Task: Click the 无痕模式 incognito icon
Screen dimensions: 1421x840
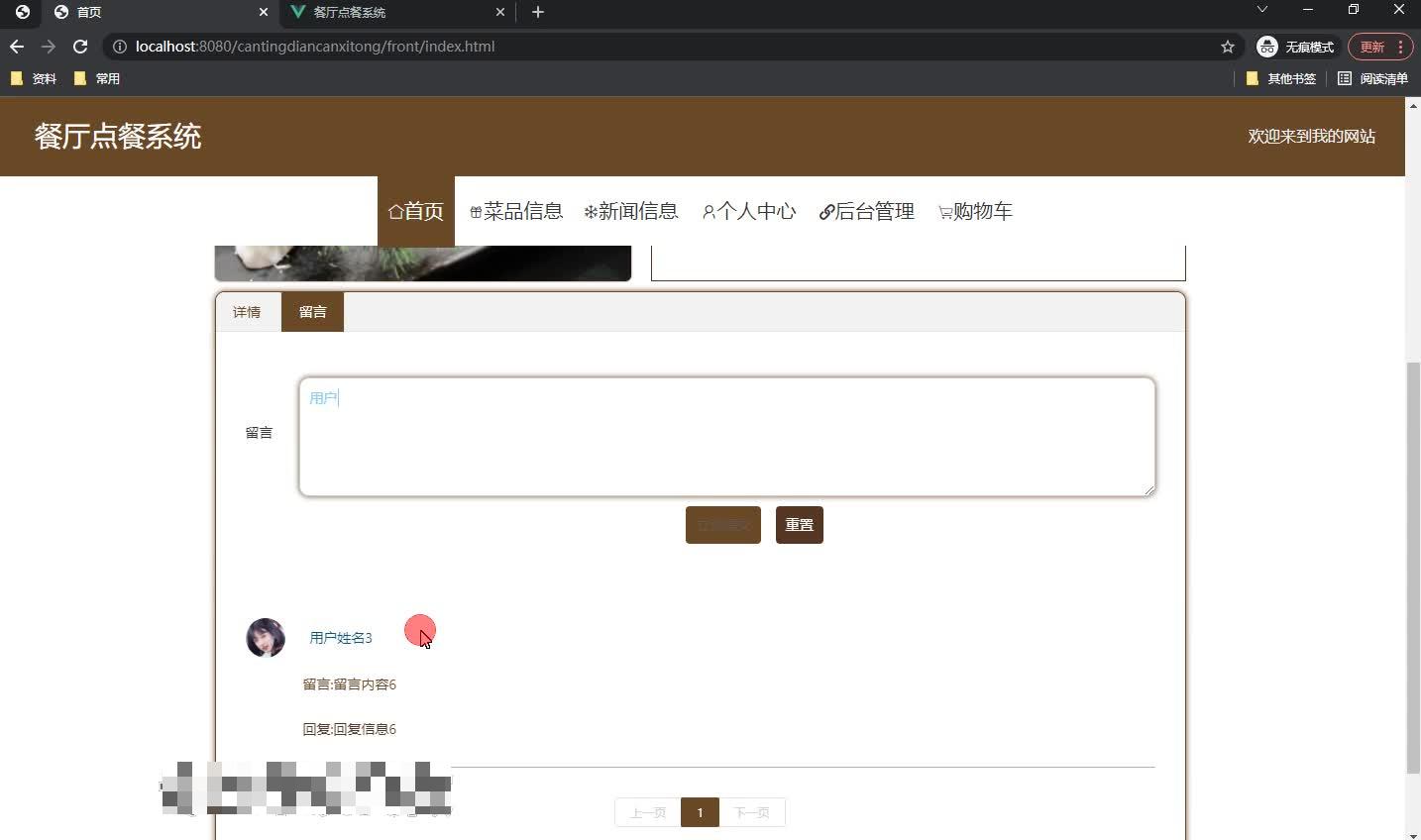Action: coord(1266,47)
